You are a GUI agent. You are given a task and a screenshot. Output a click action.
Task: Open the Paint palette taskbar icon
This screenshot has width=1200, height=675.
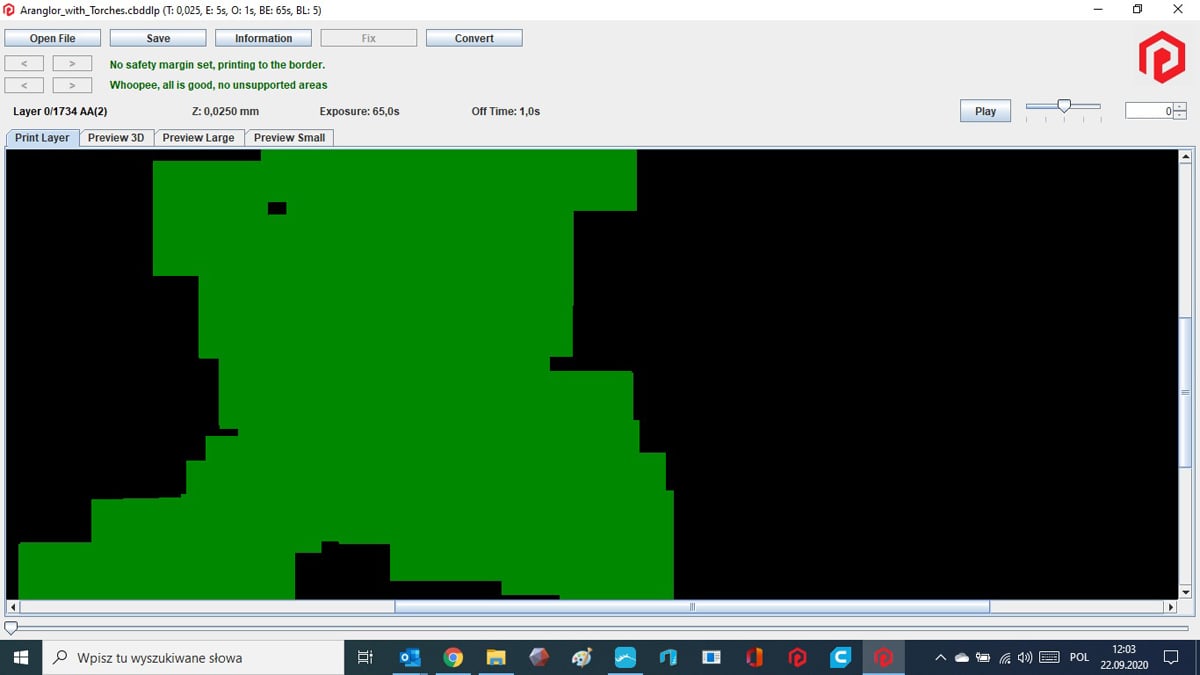(582, 657)
